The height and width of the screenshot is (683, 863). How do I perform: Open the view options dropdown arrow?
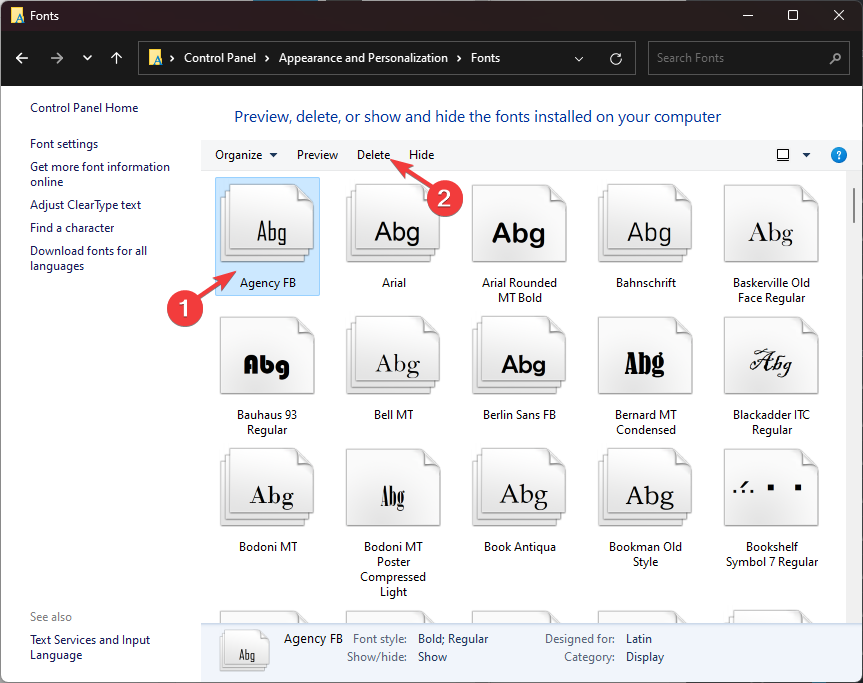806,155
